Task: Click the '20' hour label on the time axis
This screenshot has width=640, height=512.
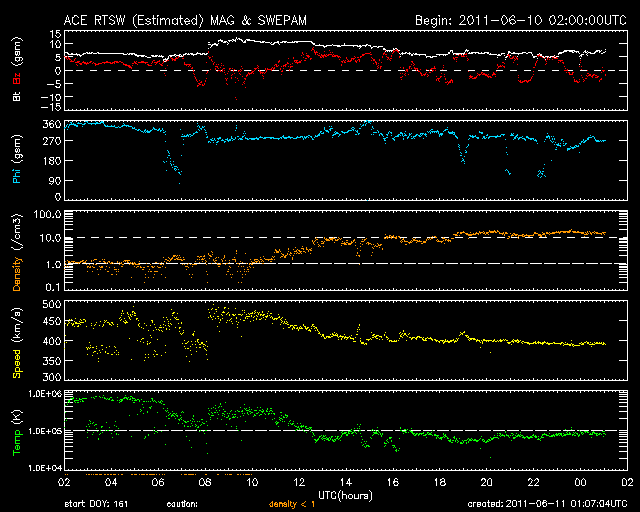Action: pyautogui.click(x=487, y=483)
